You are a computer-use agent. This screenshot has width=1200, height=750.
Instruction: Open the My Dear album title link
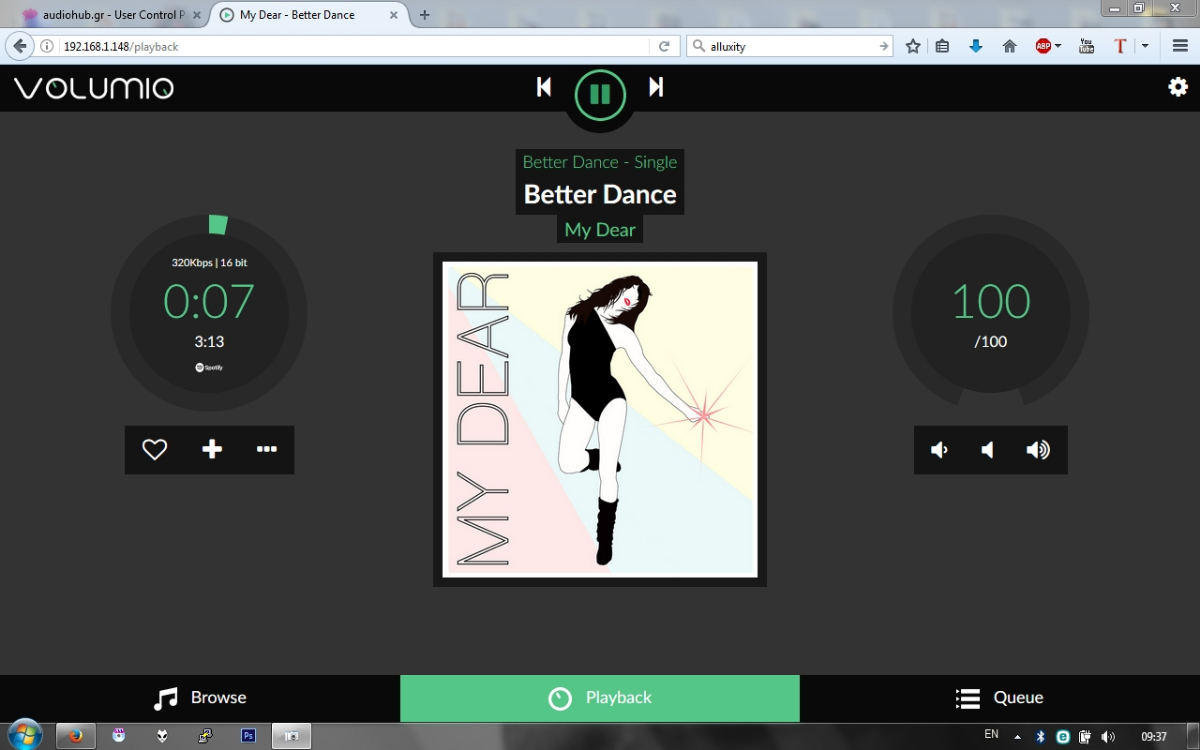click(x=599, y=229)
